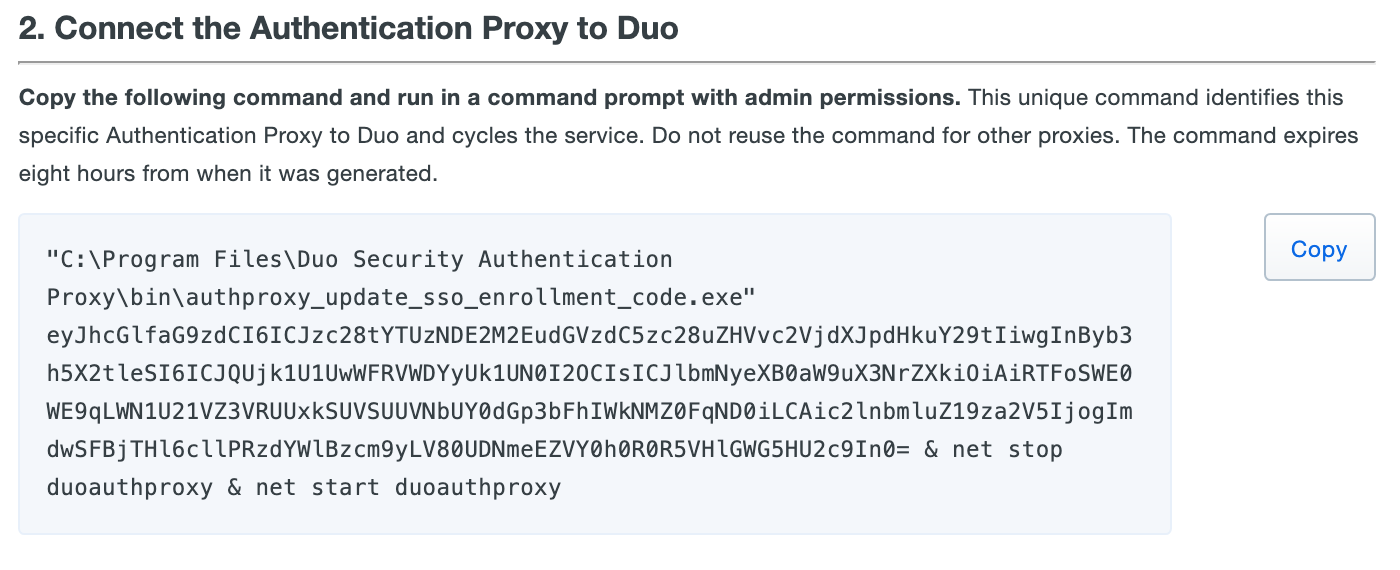
Task: Click the 'C:\Program Files\Duo Security Authentication' path line
Action: click(359, 260)
